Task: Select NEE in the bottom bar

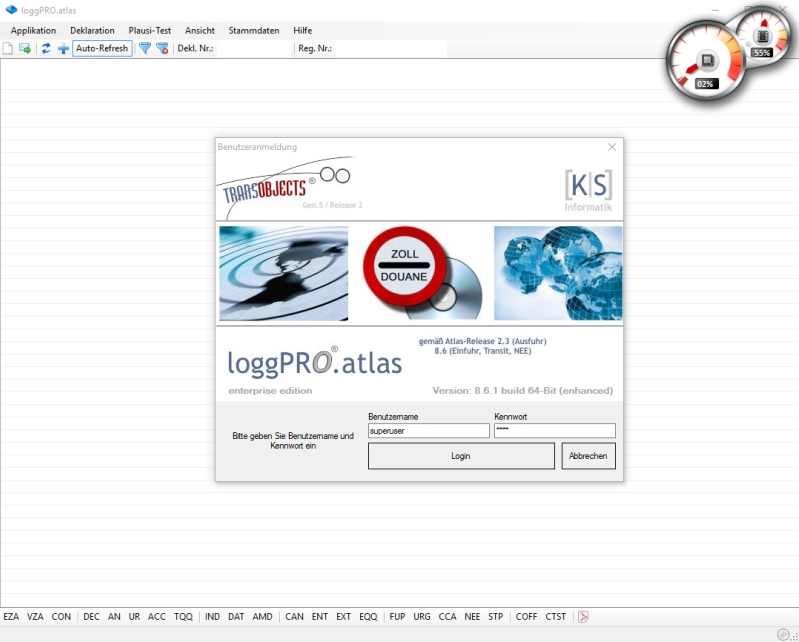Action: point(472,617)
